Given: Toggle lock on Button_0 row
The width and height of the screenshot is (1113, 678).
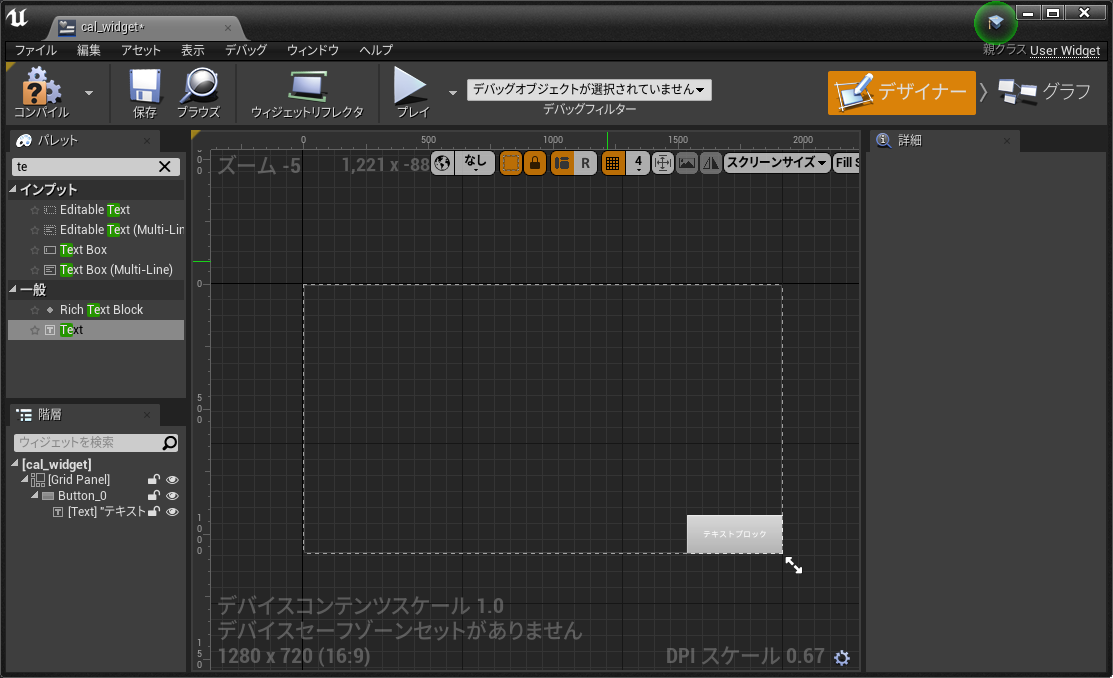Looking at the screenshot, I should pos(153,496).
